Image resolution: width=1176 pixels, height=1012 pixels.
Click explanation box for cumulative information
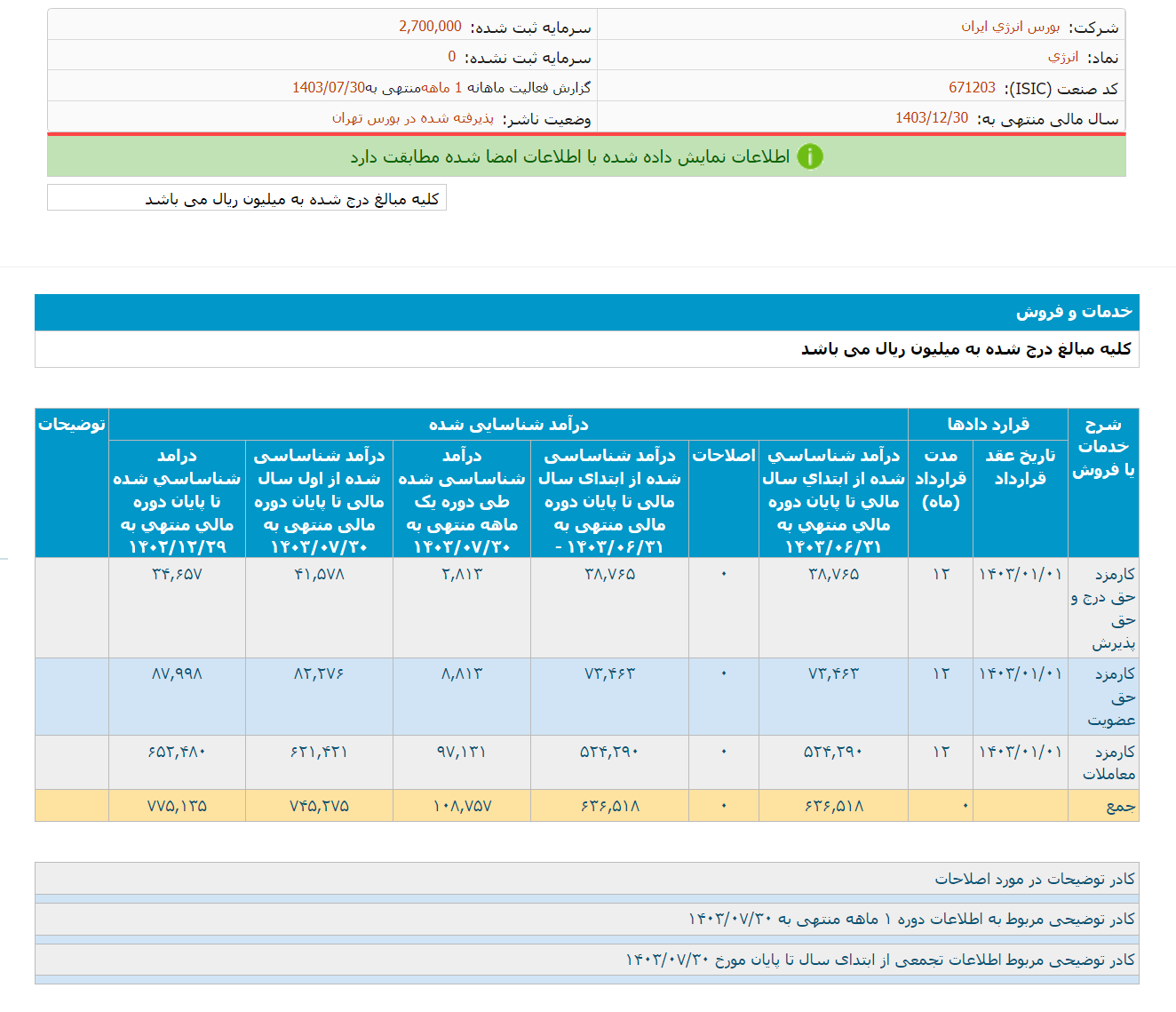(587, 960)
